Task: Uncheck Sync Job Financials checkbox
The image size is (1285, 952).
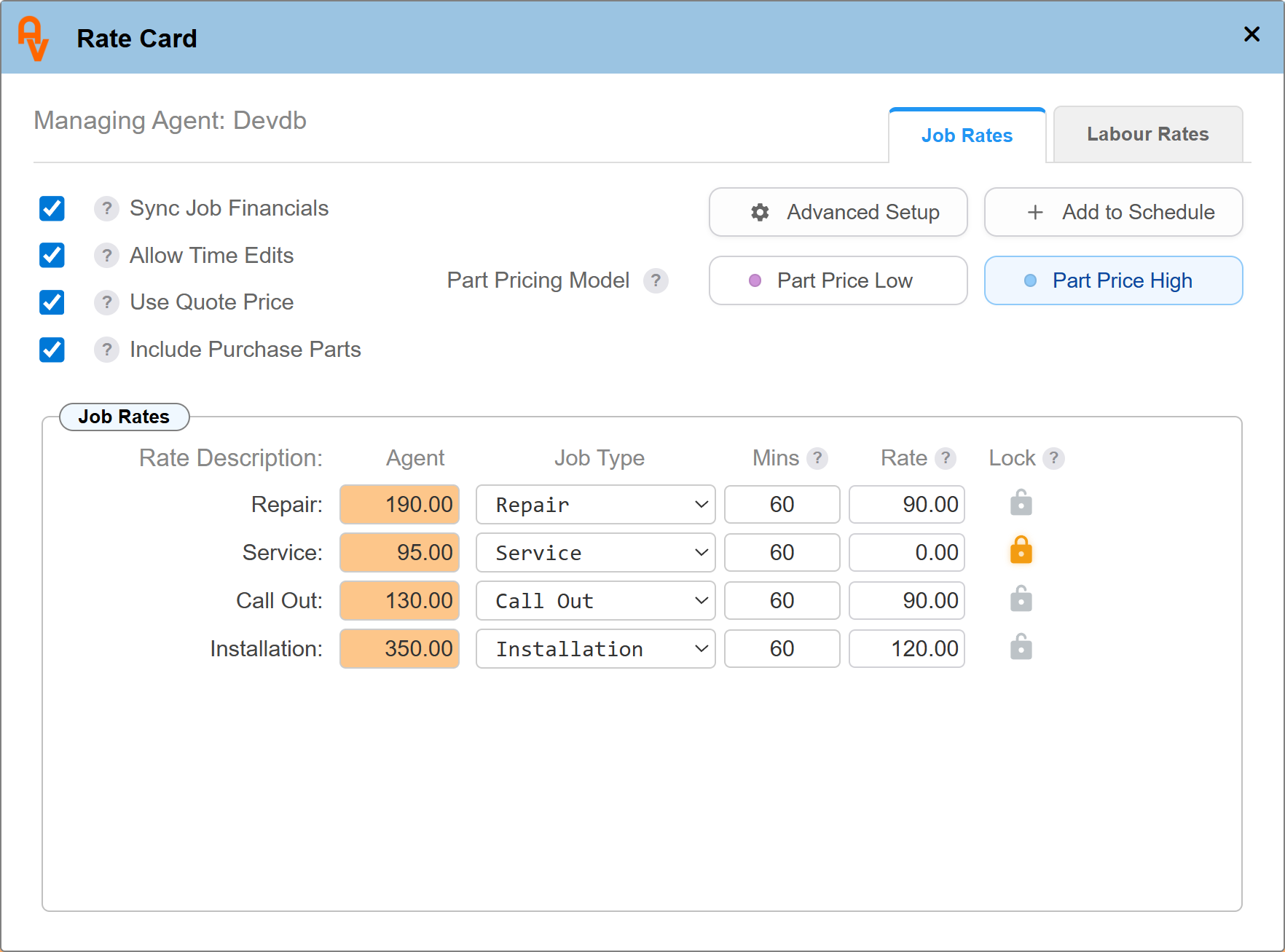Action: (52, 208)
